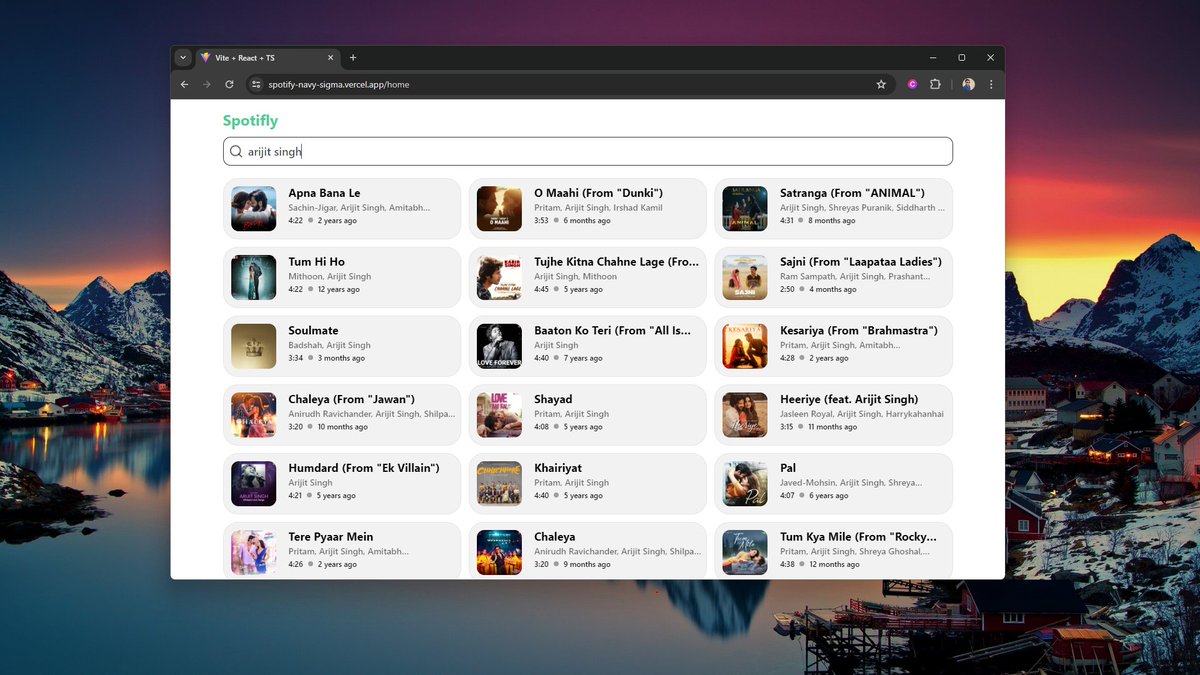
Task: Open Baaton Ko Teri album cover
Action: pos(499,346)
